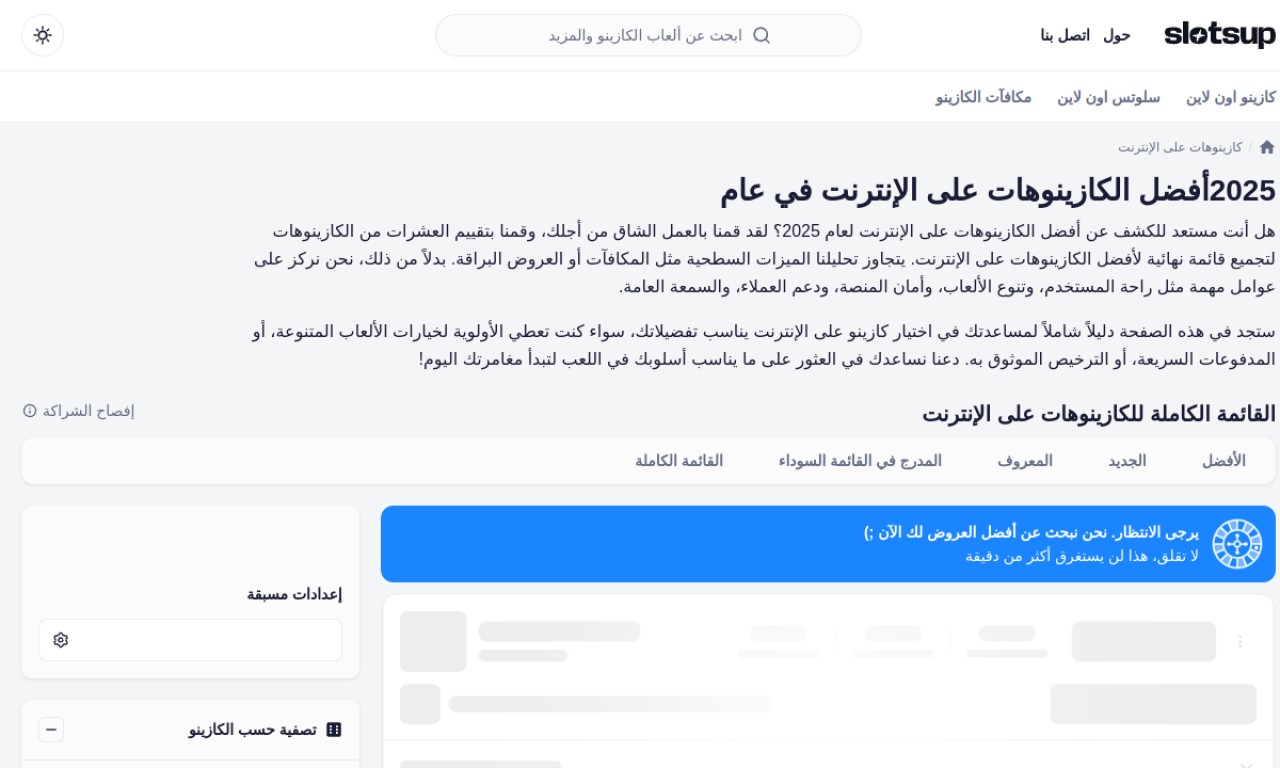Toggle the light/dark theme sun icon
This screenshot has width=1280, height=768.
pos(42,35)
